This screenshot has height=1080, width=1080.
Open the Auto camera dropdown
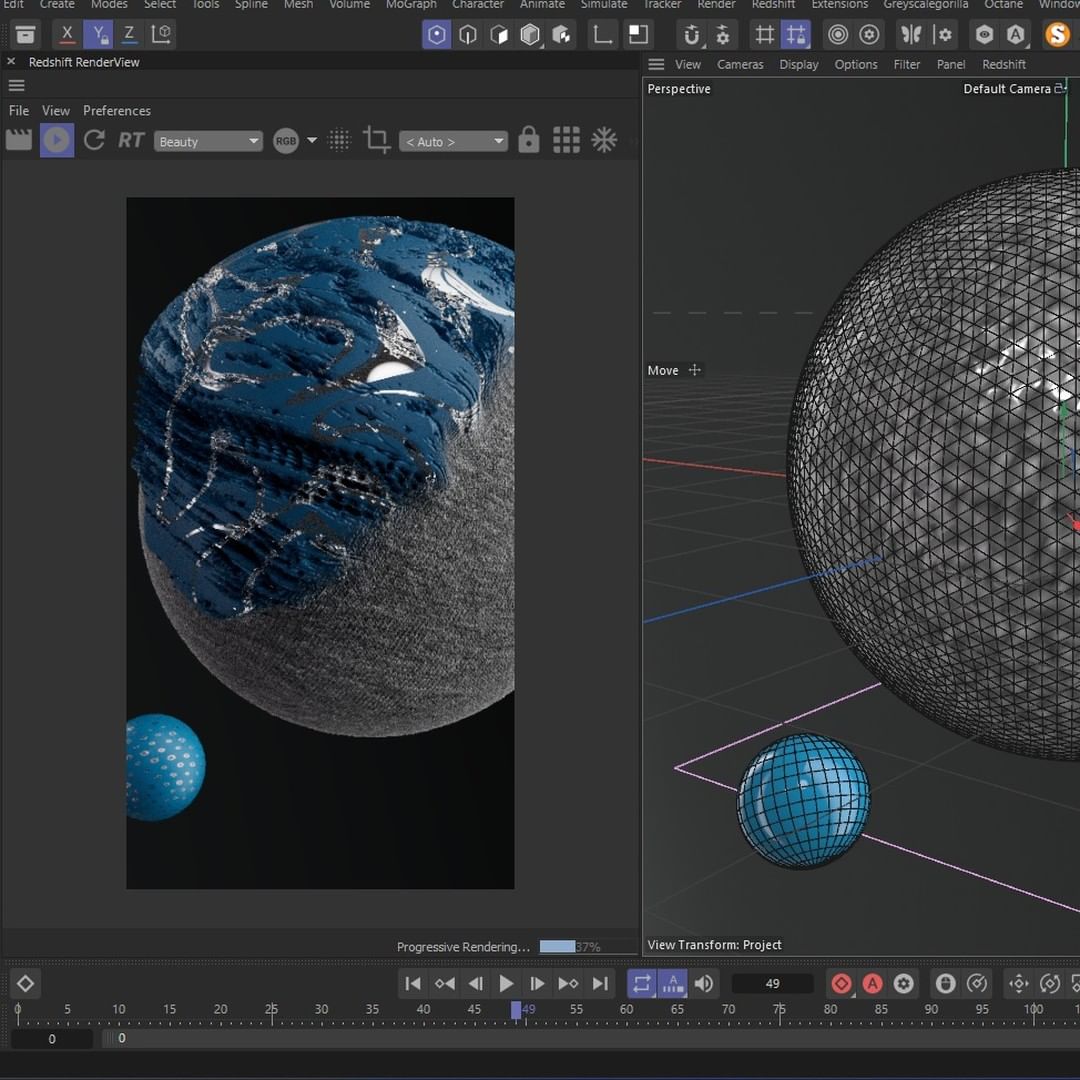point(453,141)
